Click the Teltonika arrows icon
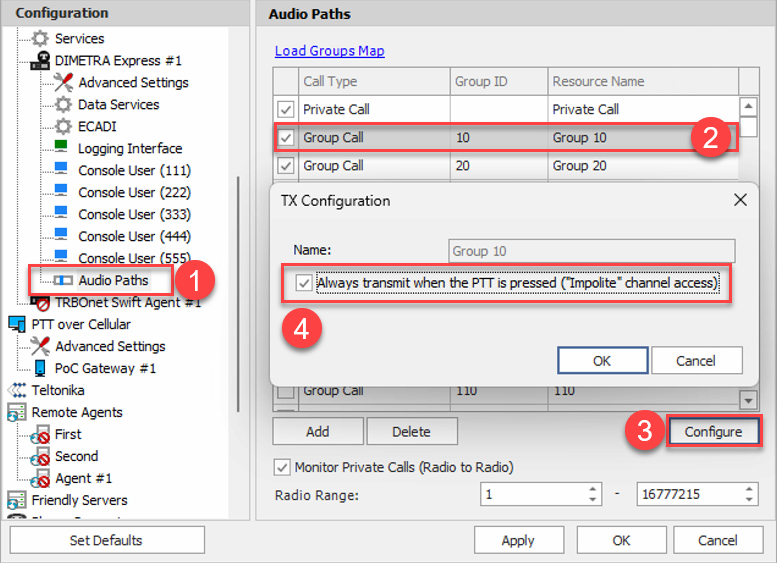 point(16,391)
